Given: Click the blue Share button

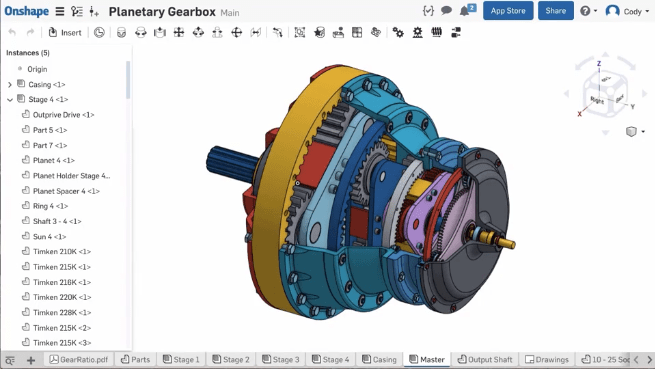Looking at the screenshot, I should [556, 11].
